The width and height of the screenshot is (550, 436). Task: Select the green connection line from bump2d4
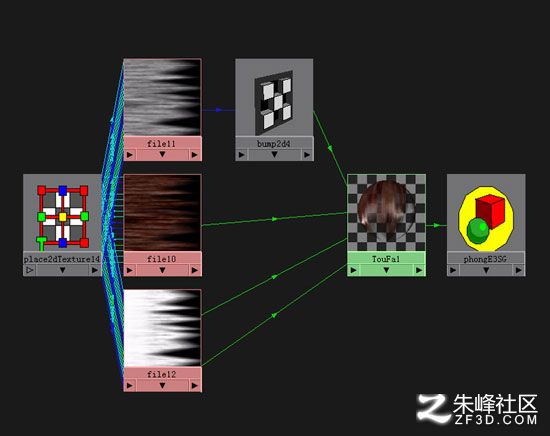point(330,147)
